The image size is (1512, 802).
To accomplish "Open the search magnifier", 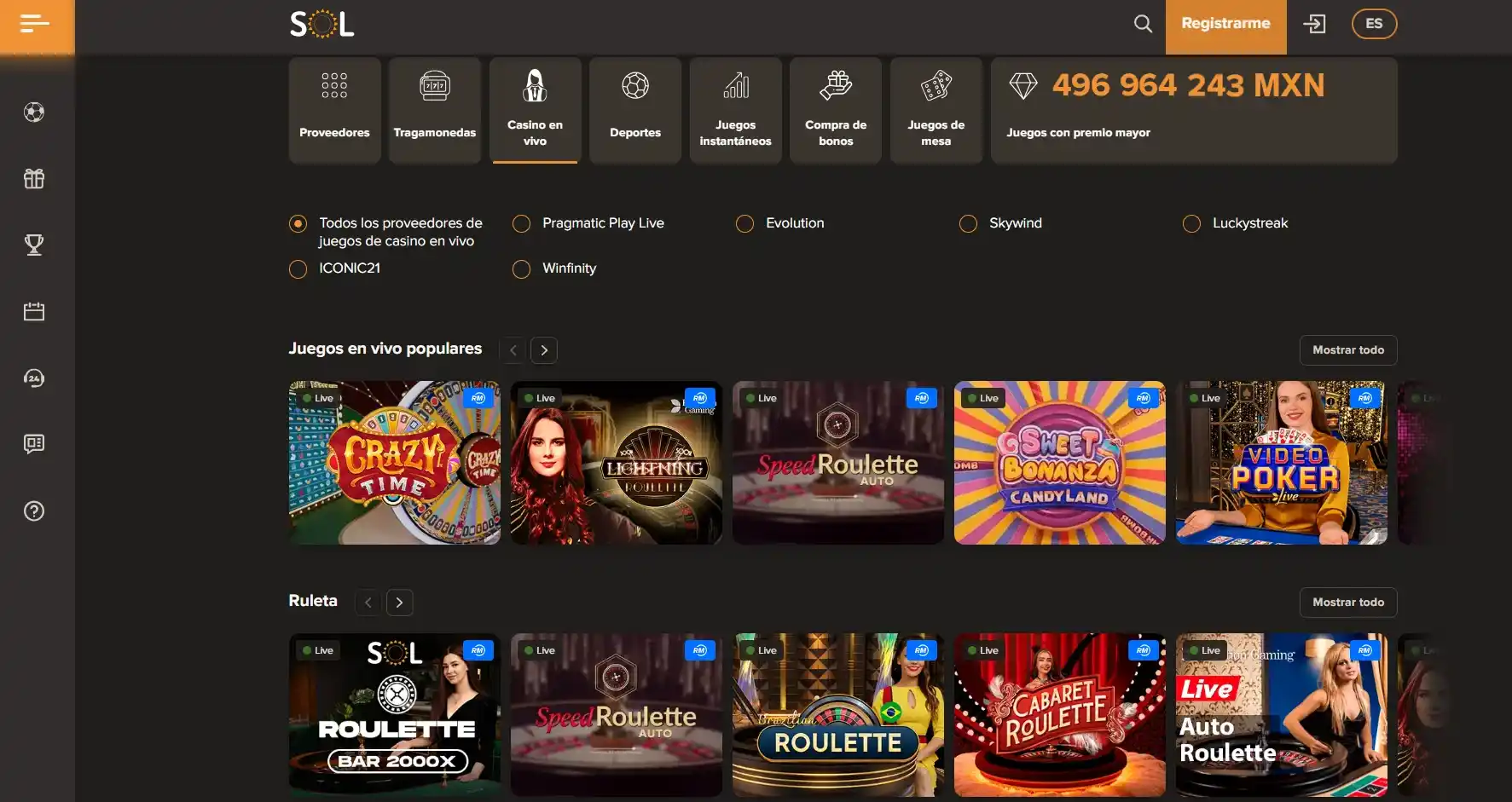I will (x=1143, y=24).
